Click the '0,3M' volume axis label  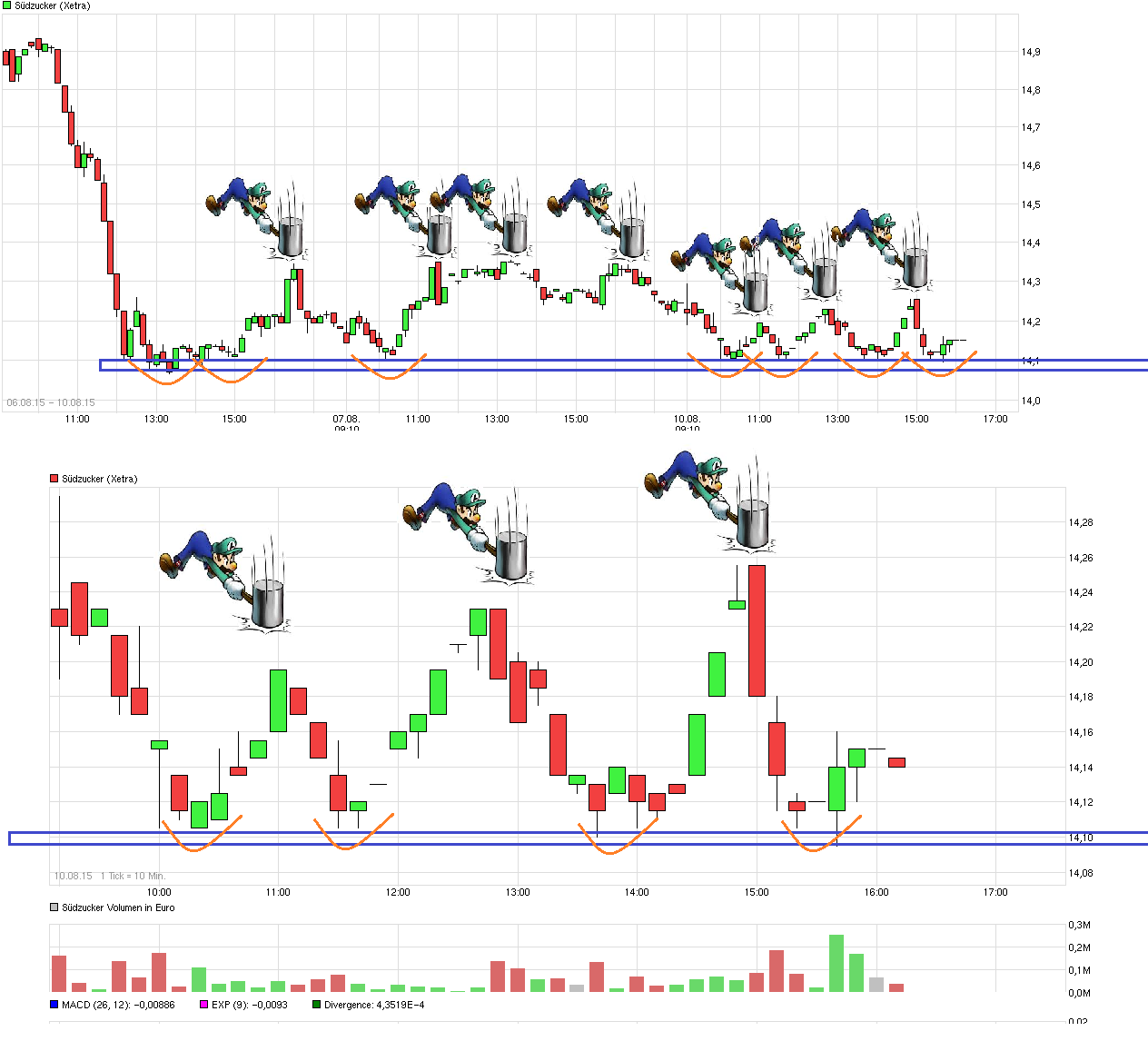pyautogui.click(x=1079, y=925)
